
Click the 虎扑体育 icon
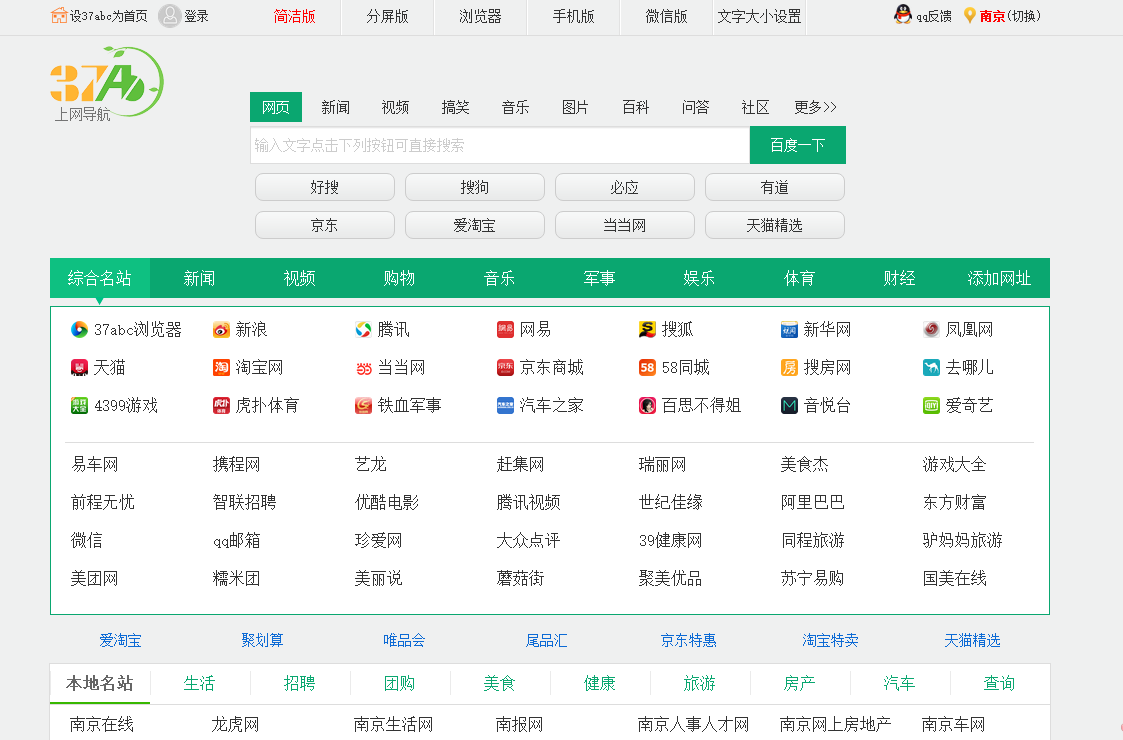click(x=221, y=405)
